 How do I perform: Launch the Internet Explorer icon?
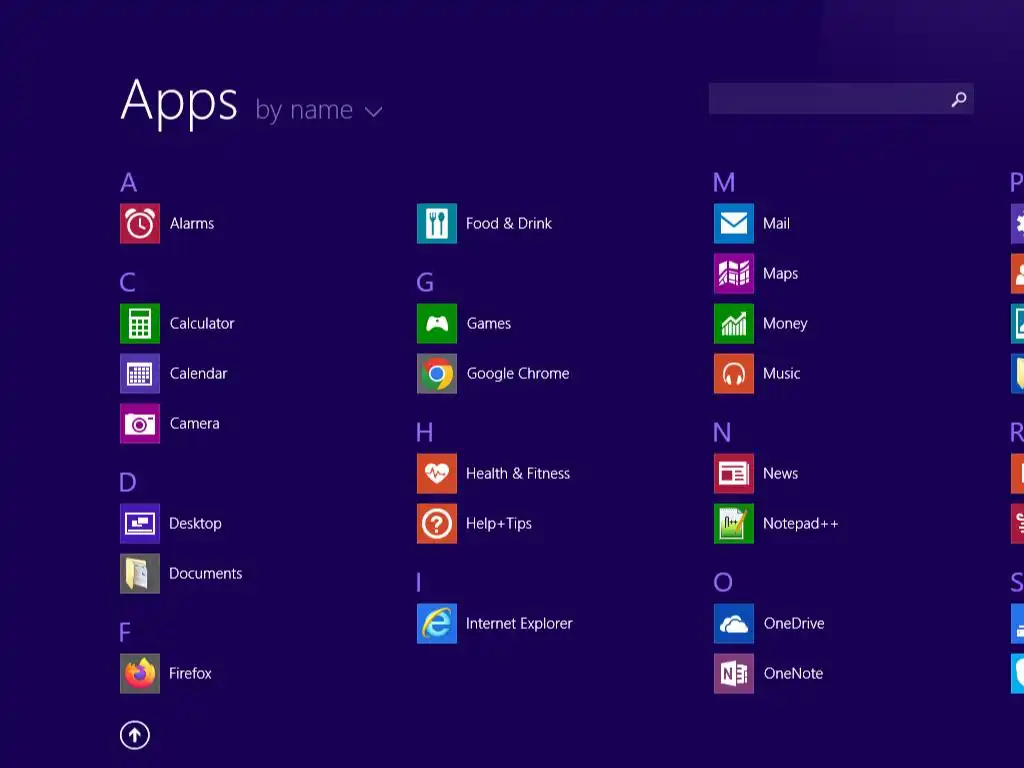click(x=437, y=623)
